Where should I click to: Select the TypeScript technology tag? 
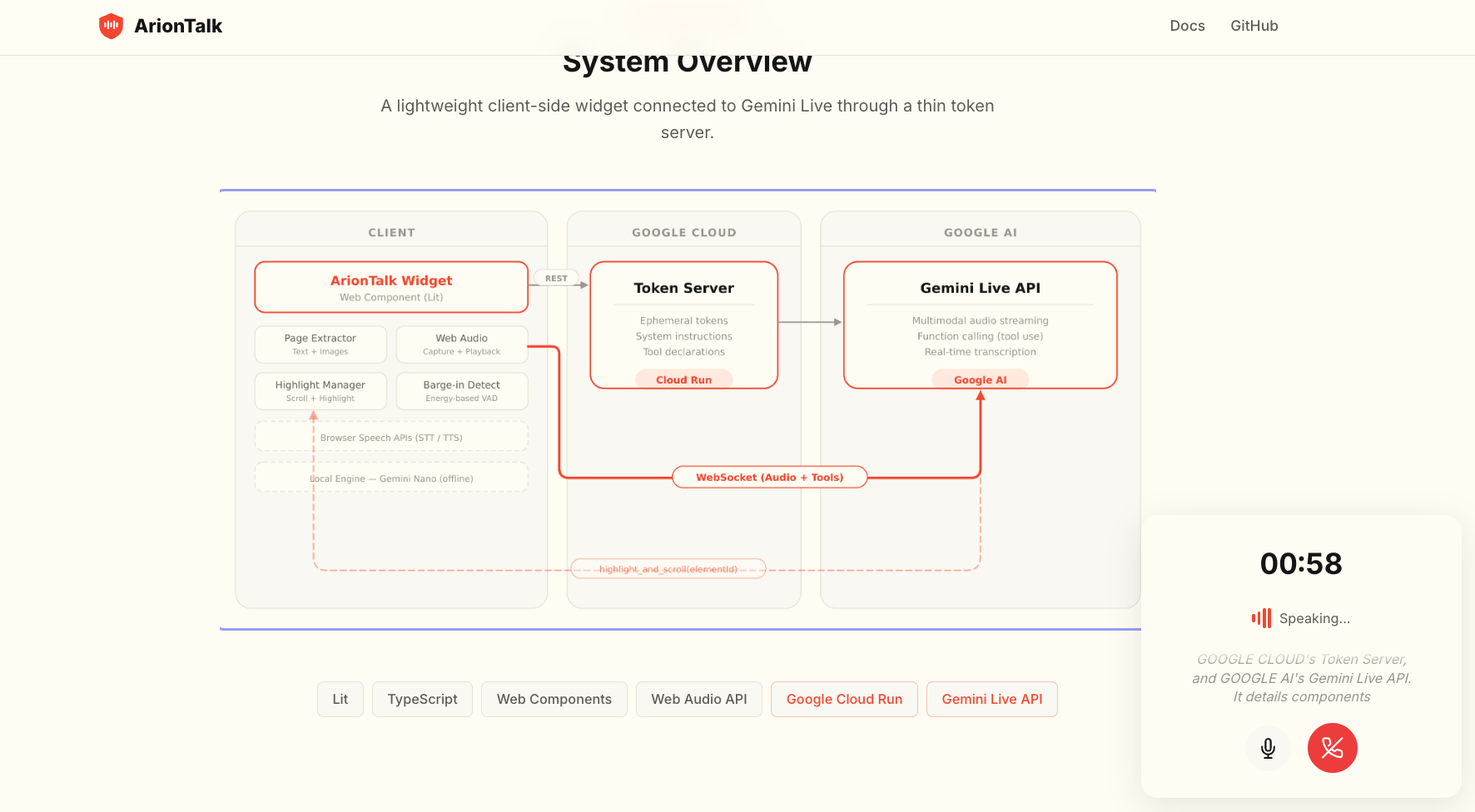click(422, 699)
